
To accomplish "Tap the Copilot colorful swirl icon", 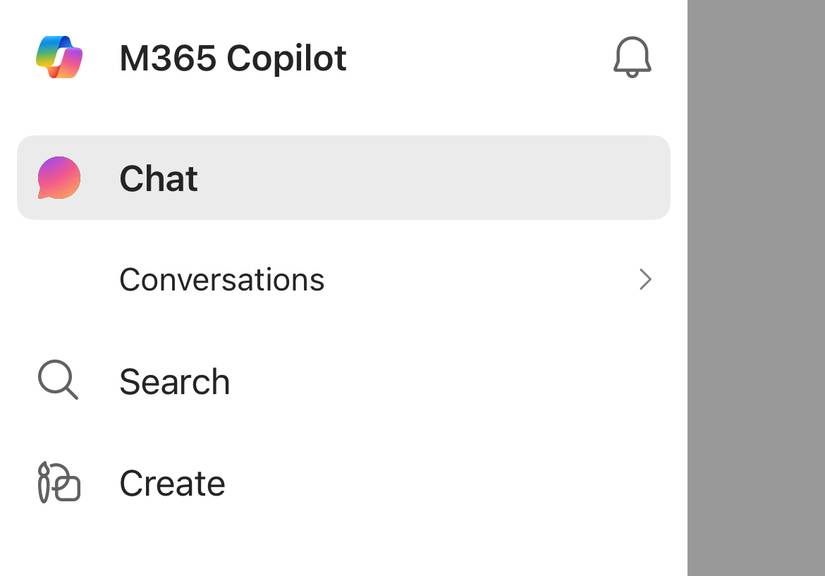I will [x=59, y=57].
